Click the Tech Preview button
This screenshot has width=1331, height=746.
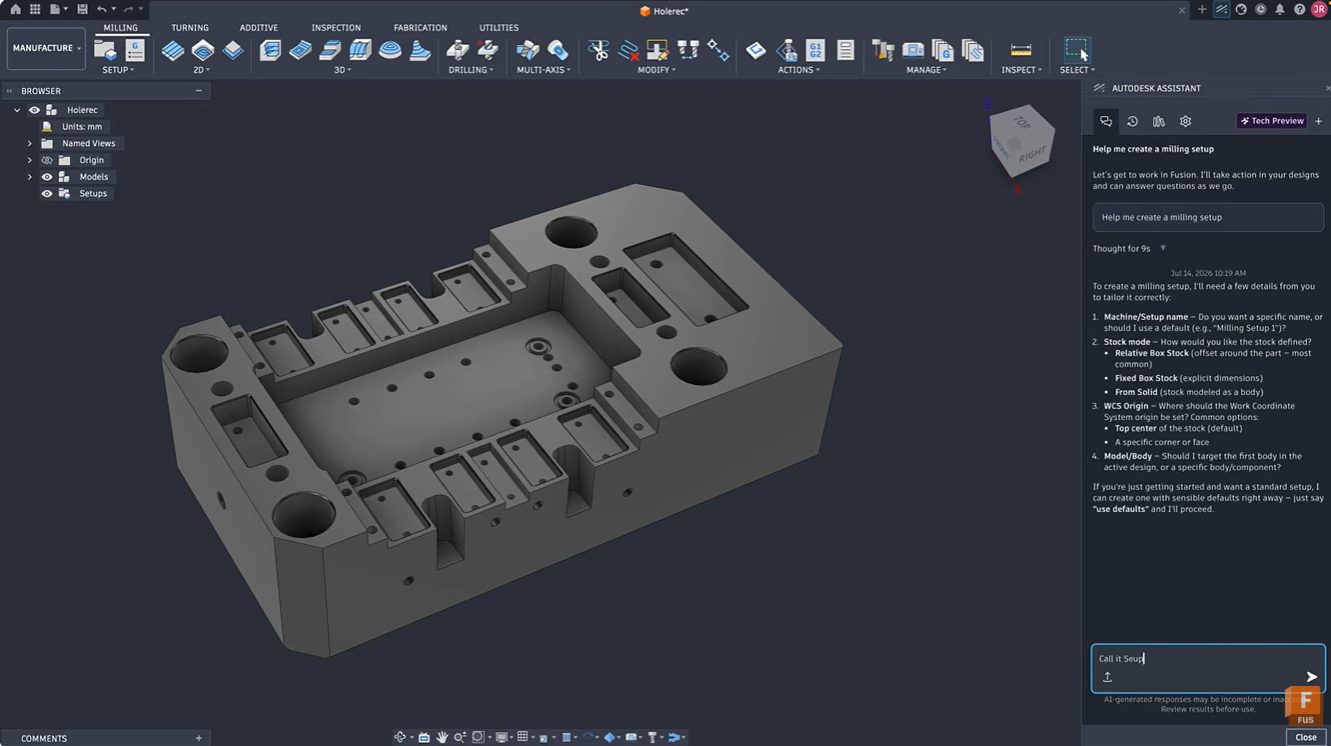tap(1272, 121)
